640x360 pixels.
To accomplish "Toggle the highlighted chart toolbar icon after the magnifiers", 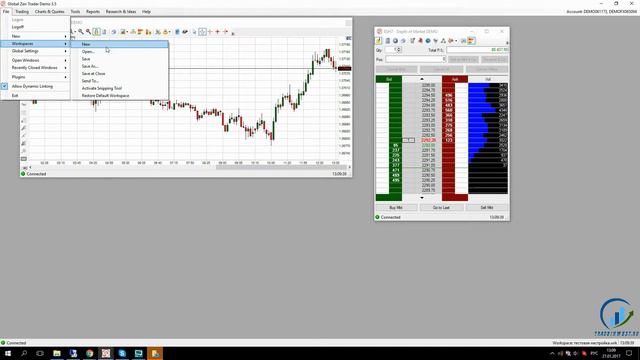I will [96, 32].
